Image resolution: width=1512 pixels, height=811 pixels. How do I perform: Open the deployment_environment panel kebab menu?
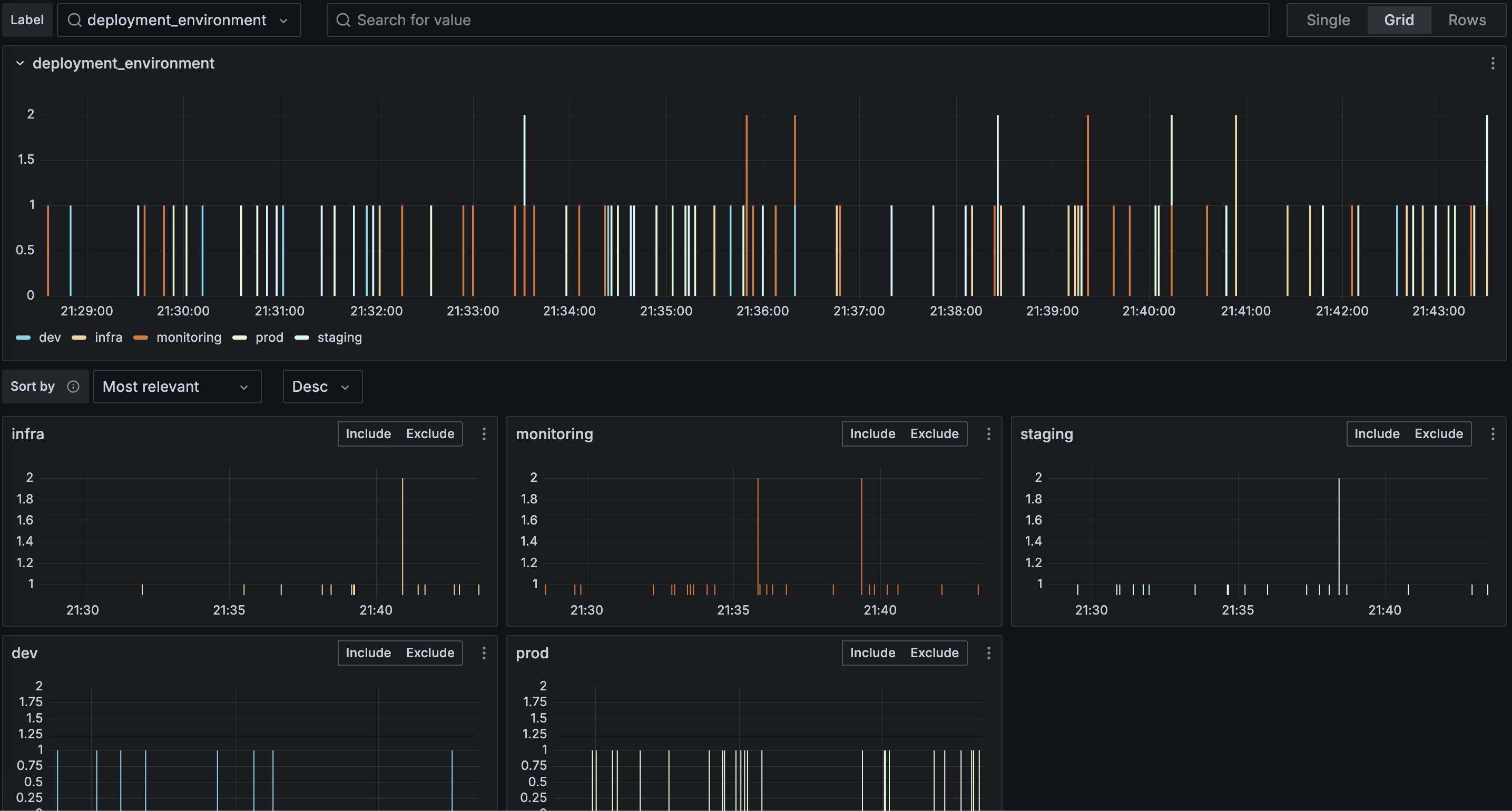click(x=1493, y=63)
